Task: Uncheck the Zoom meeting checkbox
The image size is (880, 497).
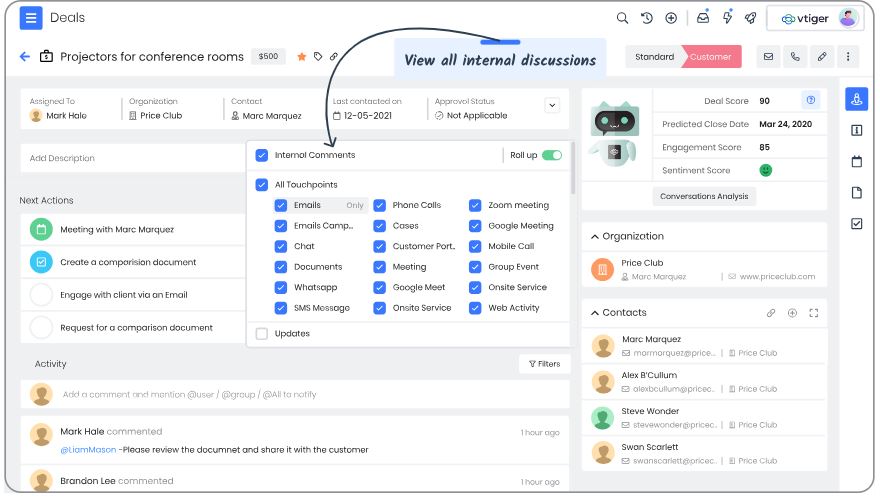Action: [x=475, y=205]
